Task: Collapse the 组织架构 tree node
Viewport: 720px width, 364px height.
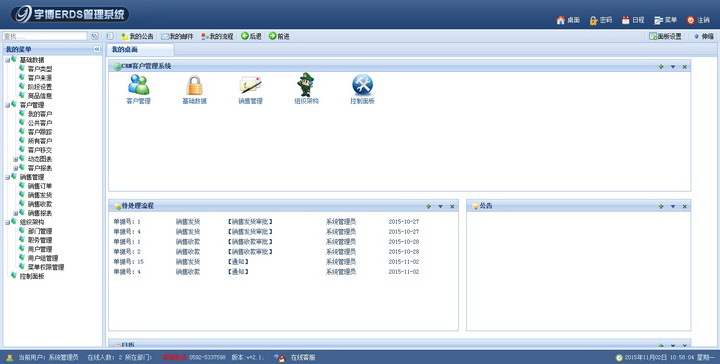Action: [x=7, y=222]
